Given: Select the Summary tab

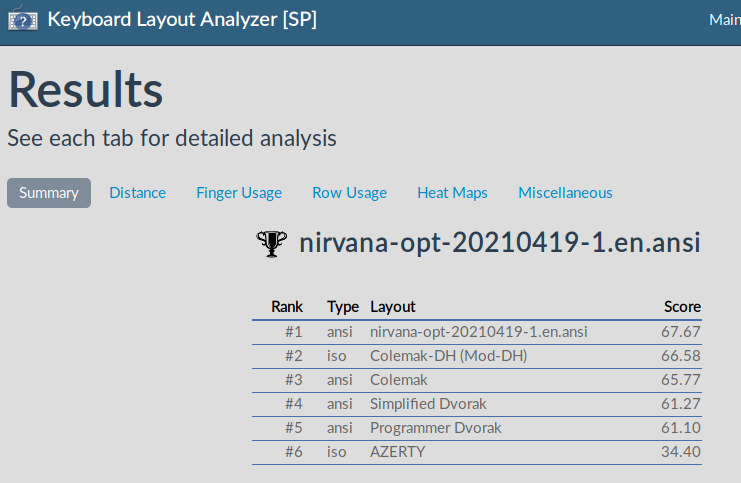Looking at the screenshot, I should click(49, 193).
